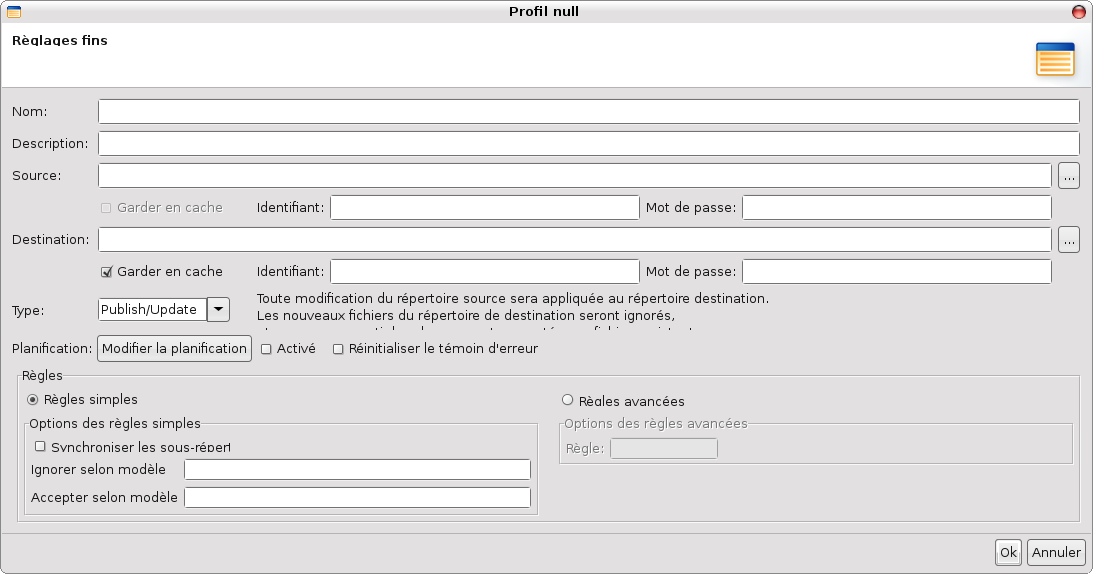
Task: Expand the Type dropdown arrow
Action: (x=218, y=310)
